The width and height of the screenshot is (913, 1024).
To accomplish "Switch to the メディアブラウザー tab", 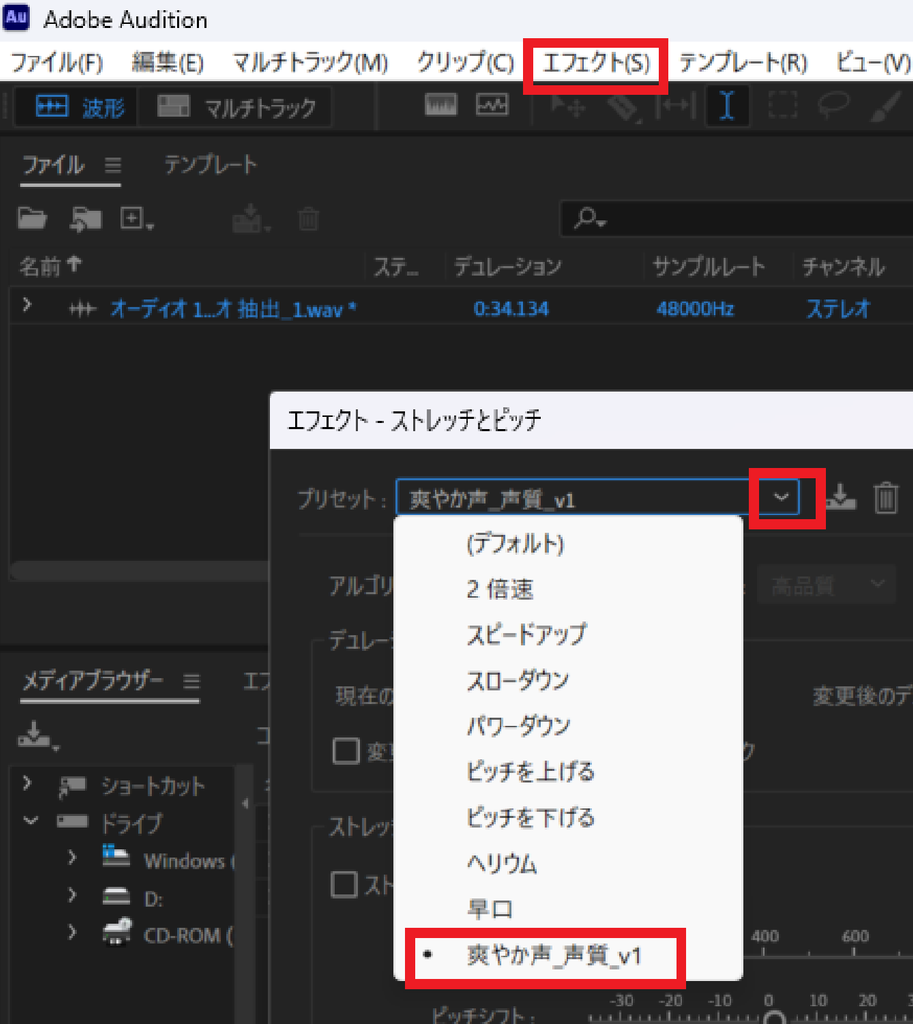I will click(x=93, y=681).
